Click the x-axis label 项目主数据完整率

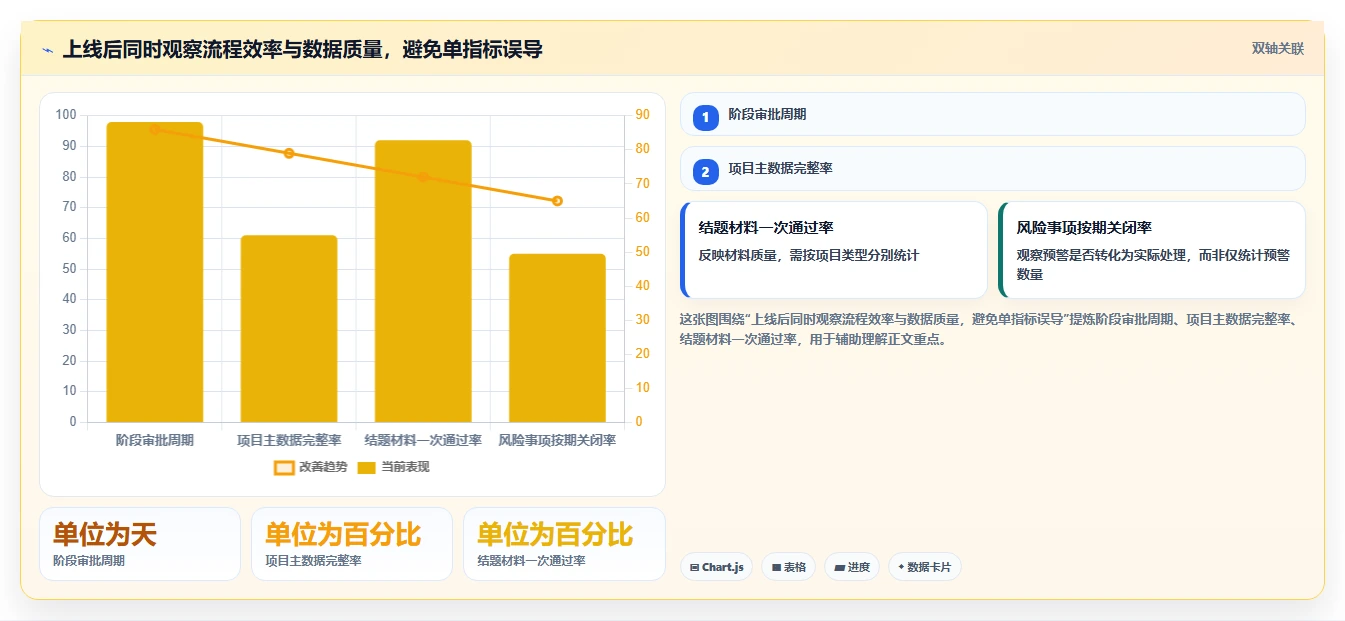click(289, 440)
